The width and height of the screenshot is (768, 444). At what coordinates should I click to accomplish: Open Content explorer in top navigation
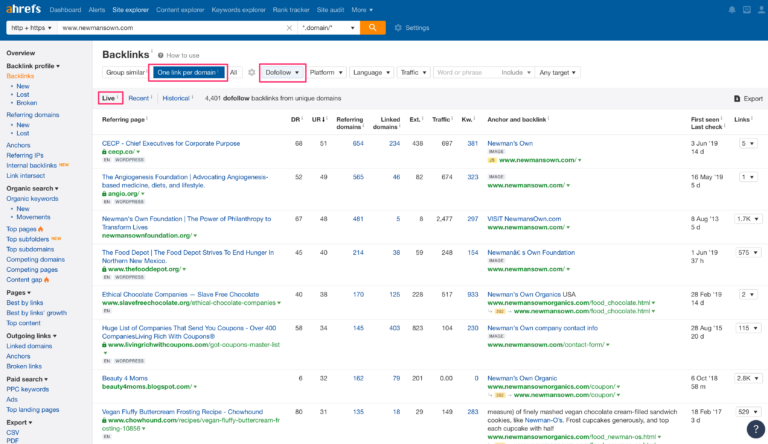click(x=180, y=10)
